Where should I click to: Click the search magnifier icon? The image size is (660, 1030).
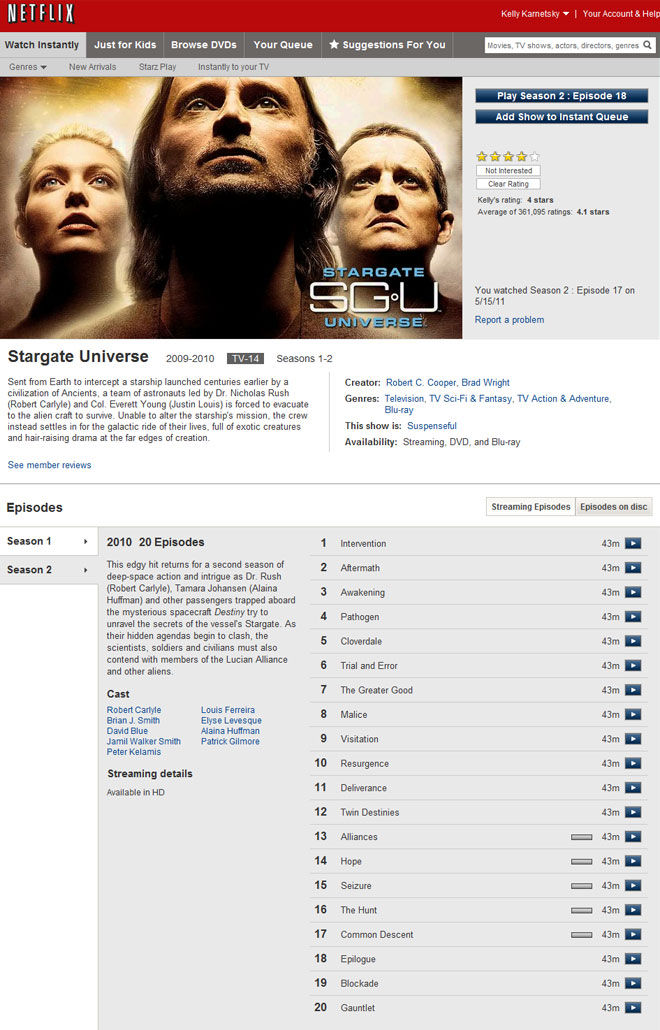coord(648,45)
